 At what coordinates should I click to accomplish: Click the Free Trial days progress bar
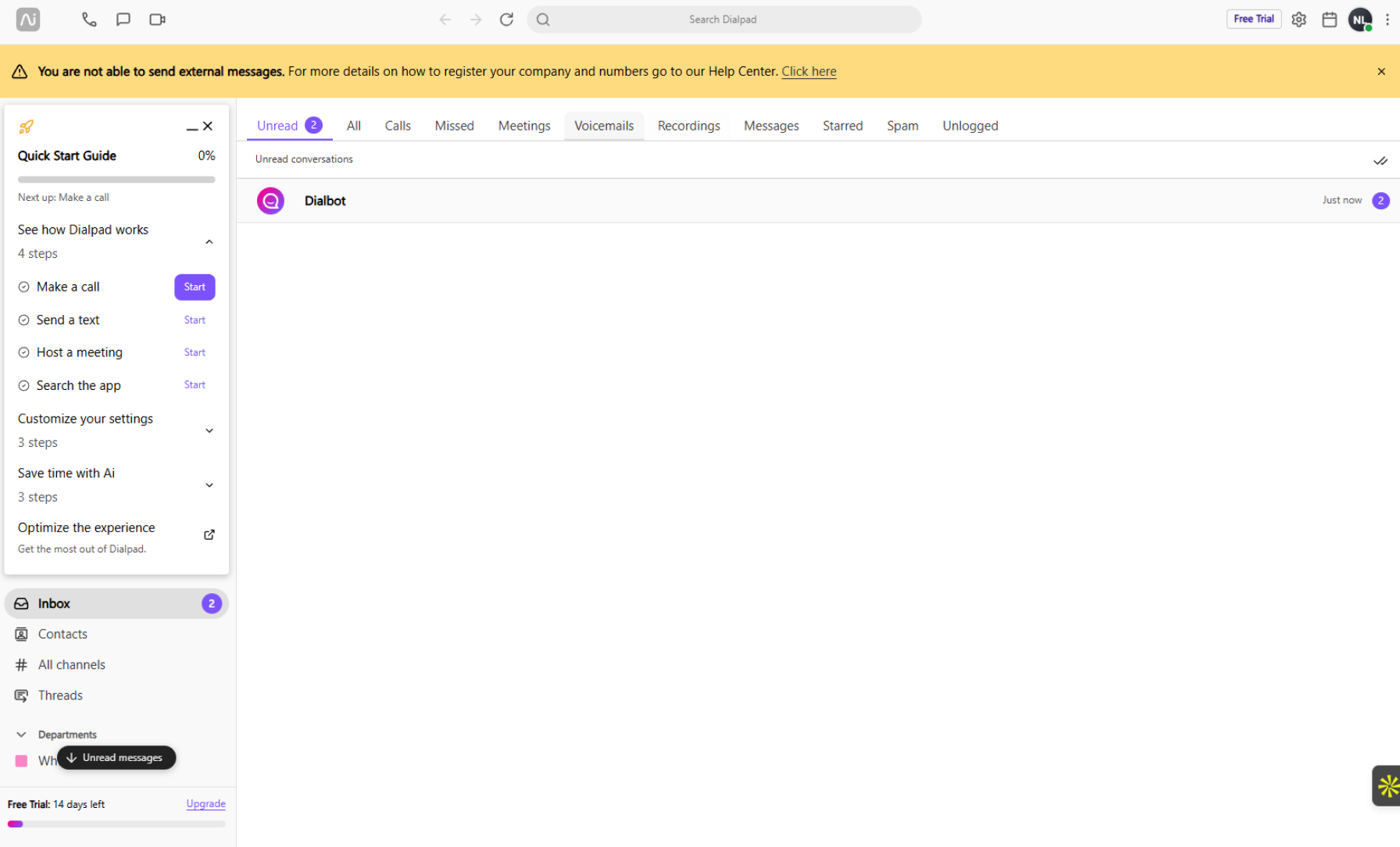116,824
